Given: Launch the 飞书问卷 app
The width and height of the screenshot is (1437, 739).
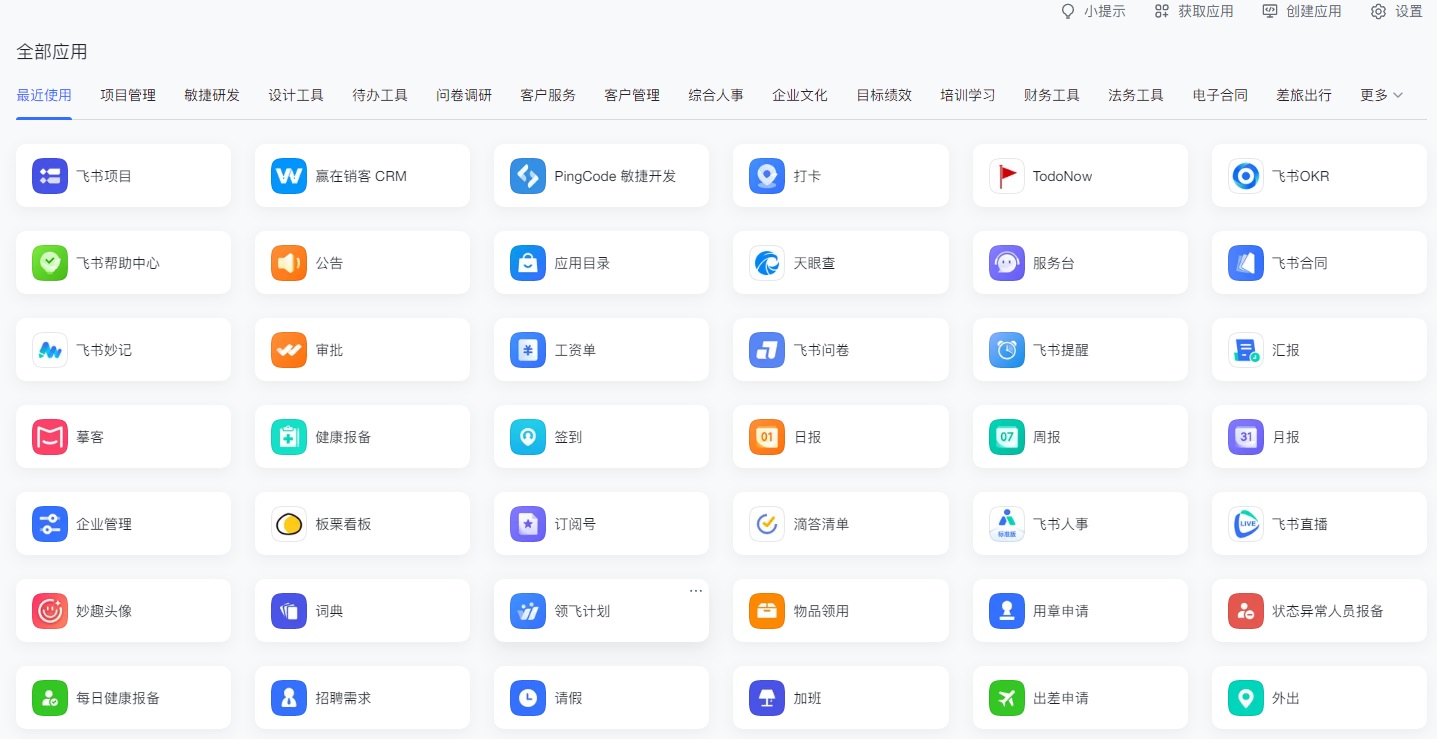Looking at the screenshot, I should click(840, 350).
